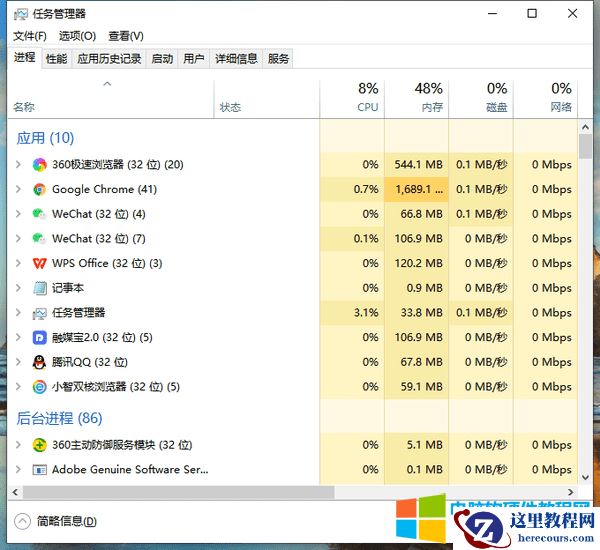This screenshot has width=600, height=550.
Task: Click the 任务管理器 process row icon
Action: click(x=39, y=313)
